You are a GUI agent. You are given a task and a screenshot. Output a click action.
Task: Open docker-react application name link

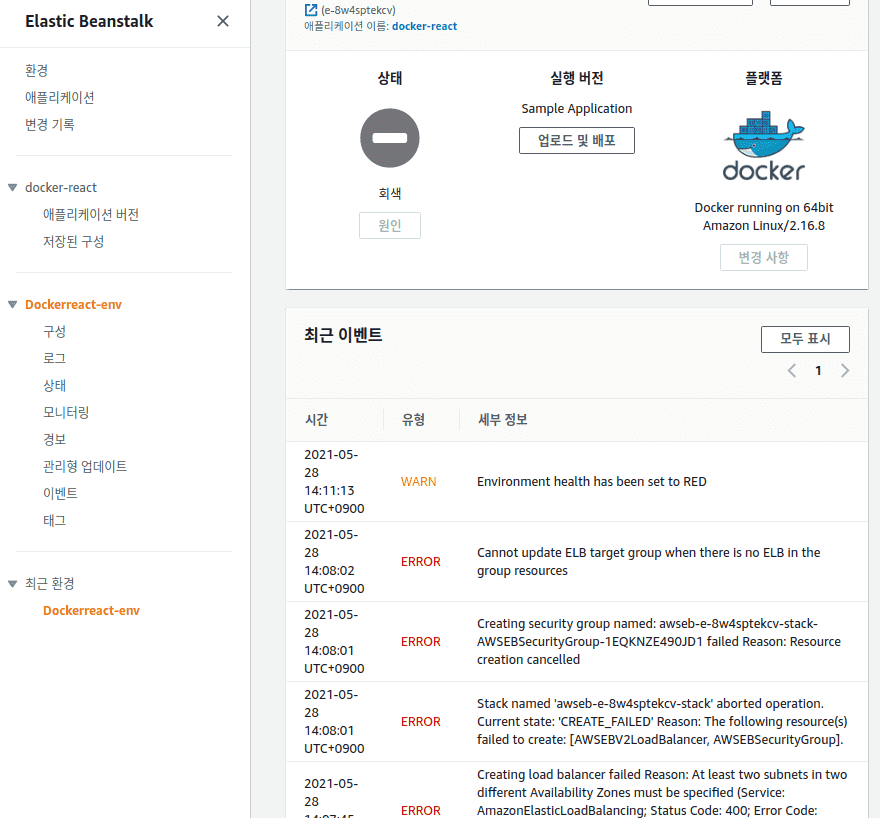pos(424,26)
